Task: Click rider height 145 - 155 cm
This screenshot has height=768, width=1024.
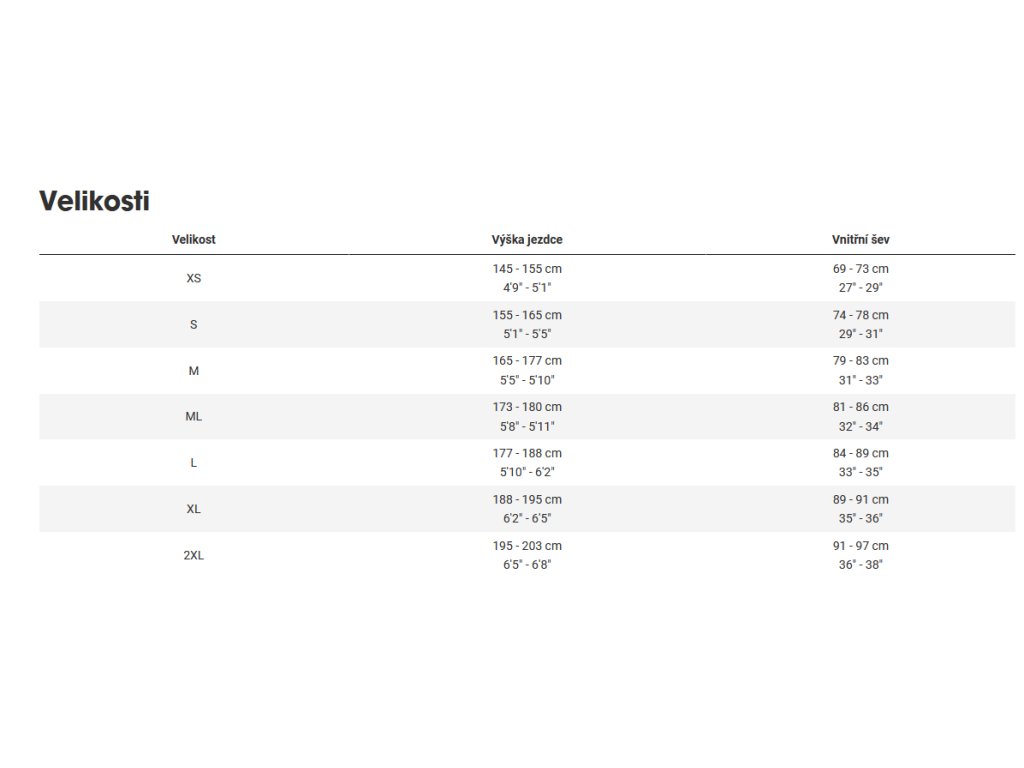Action: click(x=527, y=269)
